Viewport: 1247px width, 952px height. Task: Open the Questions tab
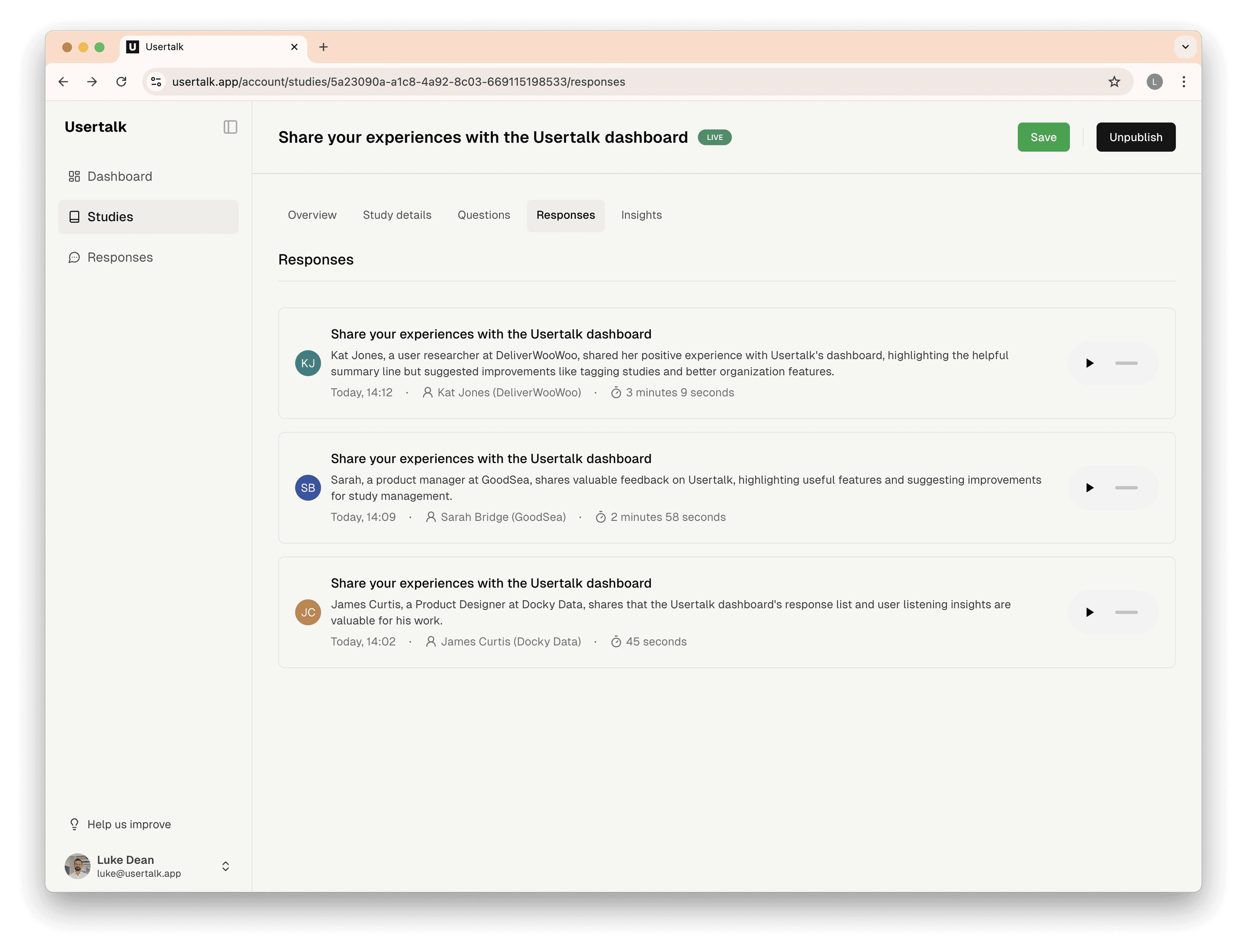pyautogui.click(x=484, y=215)
